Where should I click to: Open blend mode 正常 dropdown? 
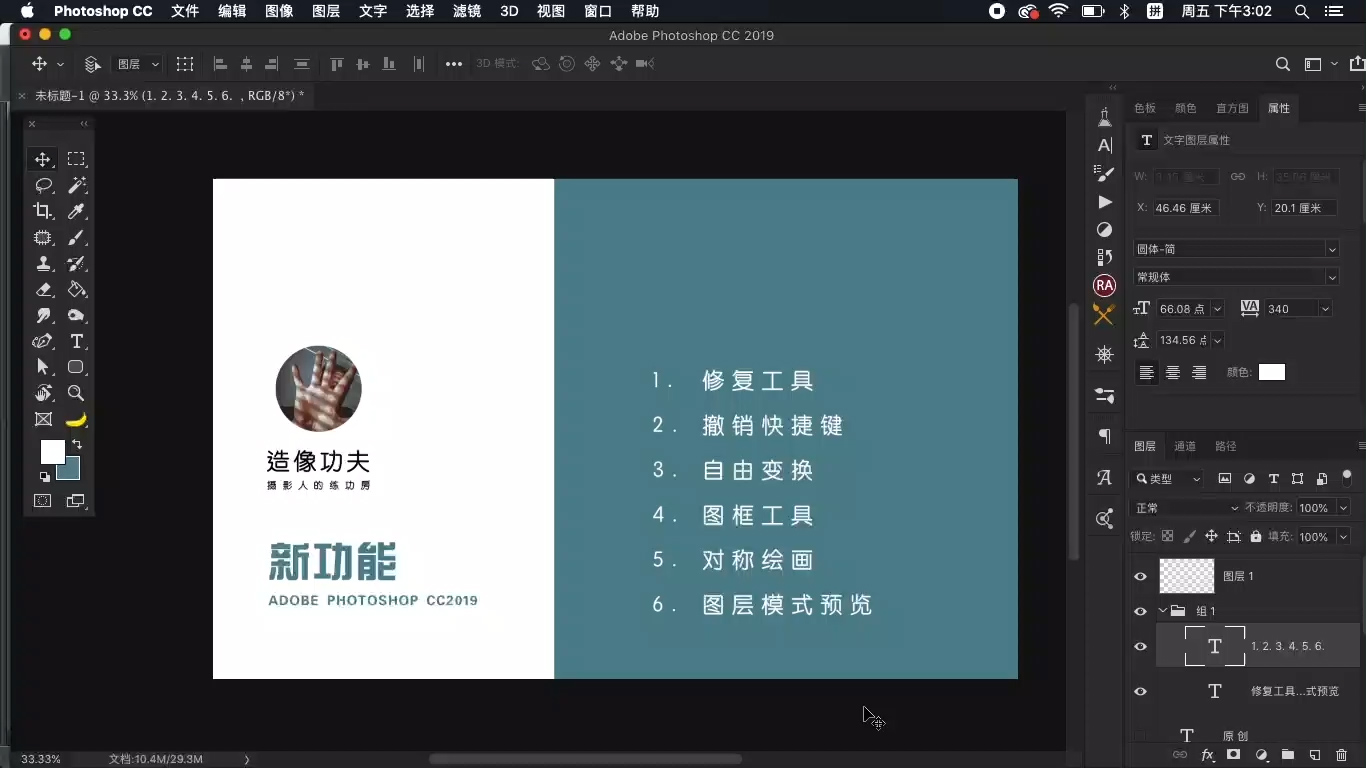point(1187,508)
